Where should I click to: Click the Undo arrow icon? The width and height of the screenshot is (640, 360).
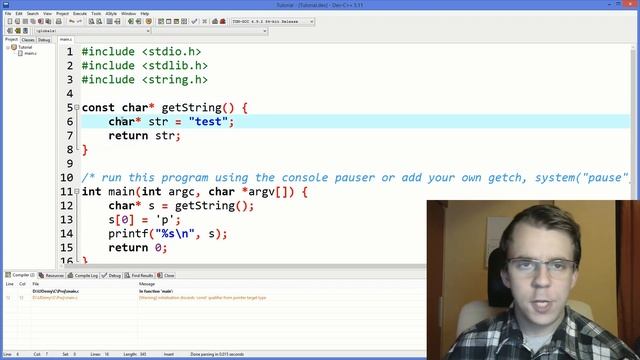[72, 21]
